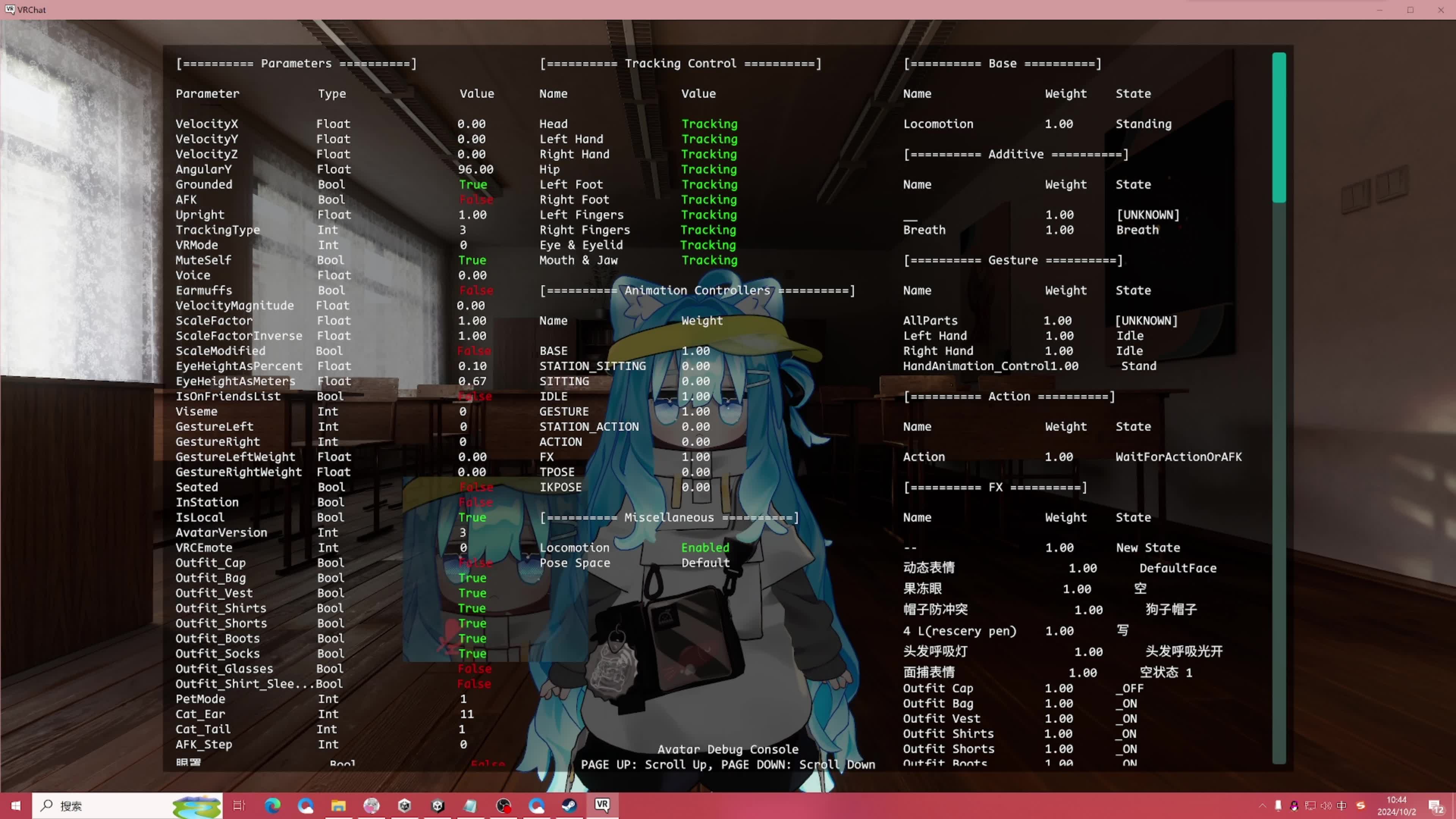
Task: Maximize the VRChat window
Action: tap(1411, 9)
